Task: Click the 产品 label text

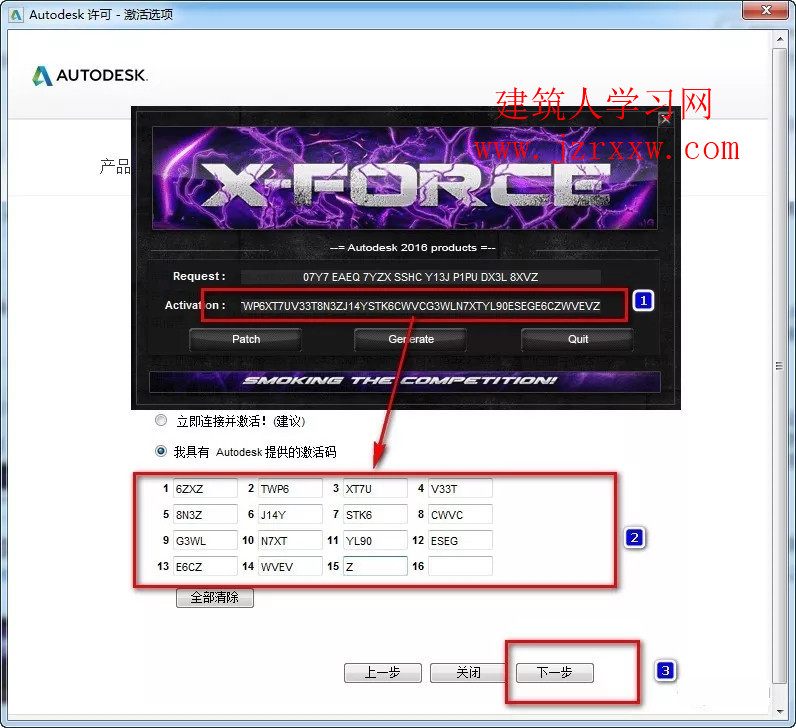Action: (x=115, y=166)
